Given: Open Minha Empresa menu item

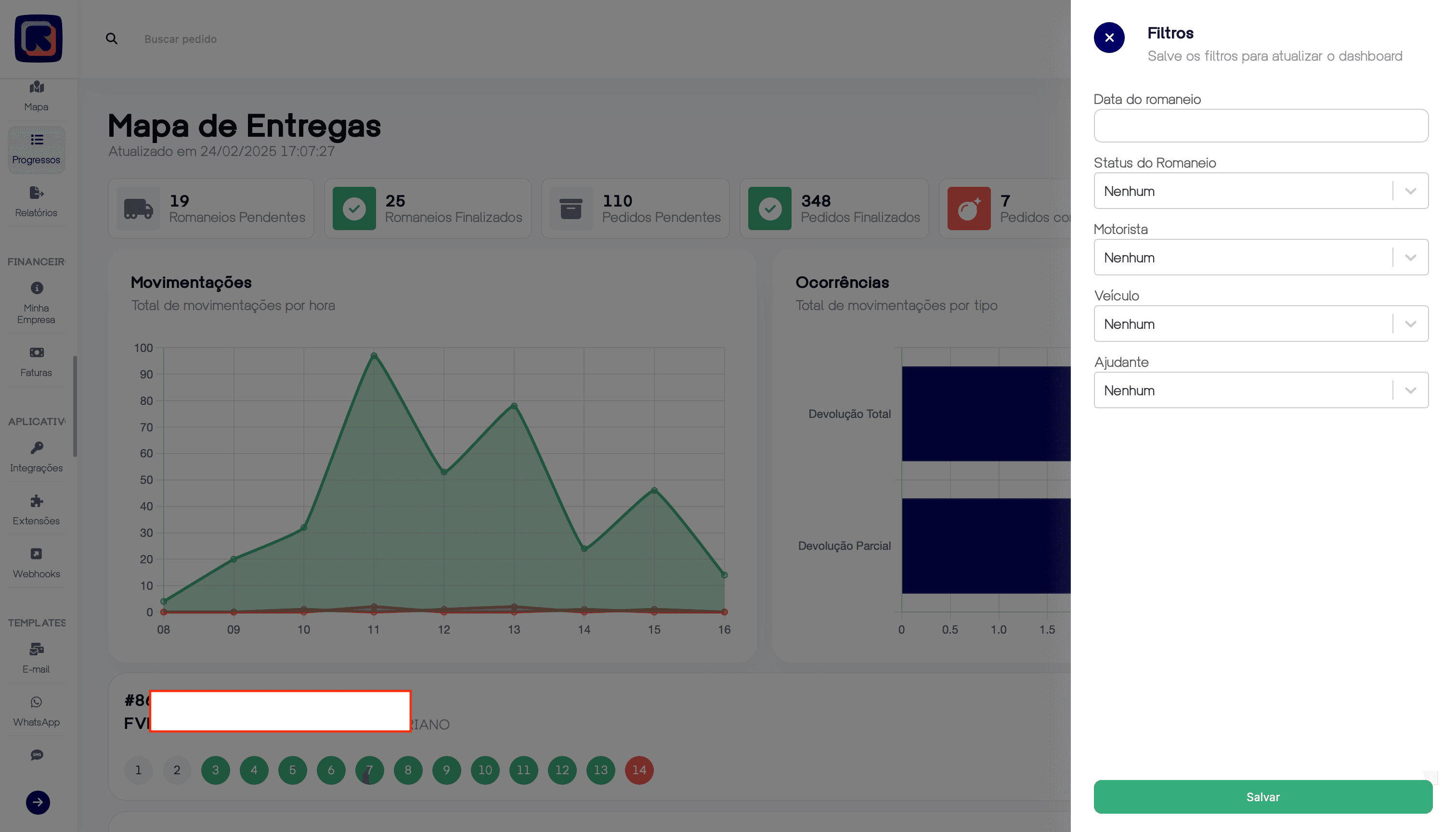Looking at the screenshot, I should point(37,303).
